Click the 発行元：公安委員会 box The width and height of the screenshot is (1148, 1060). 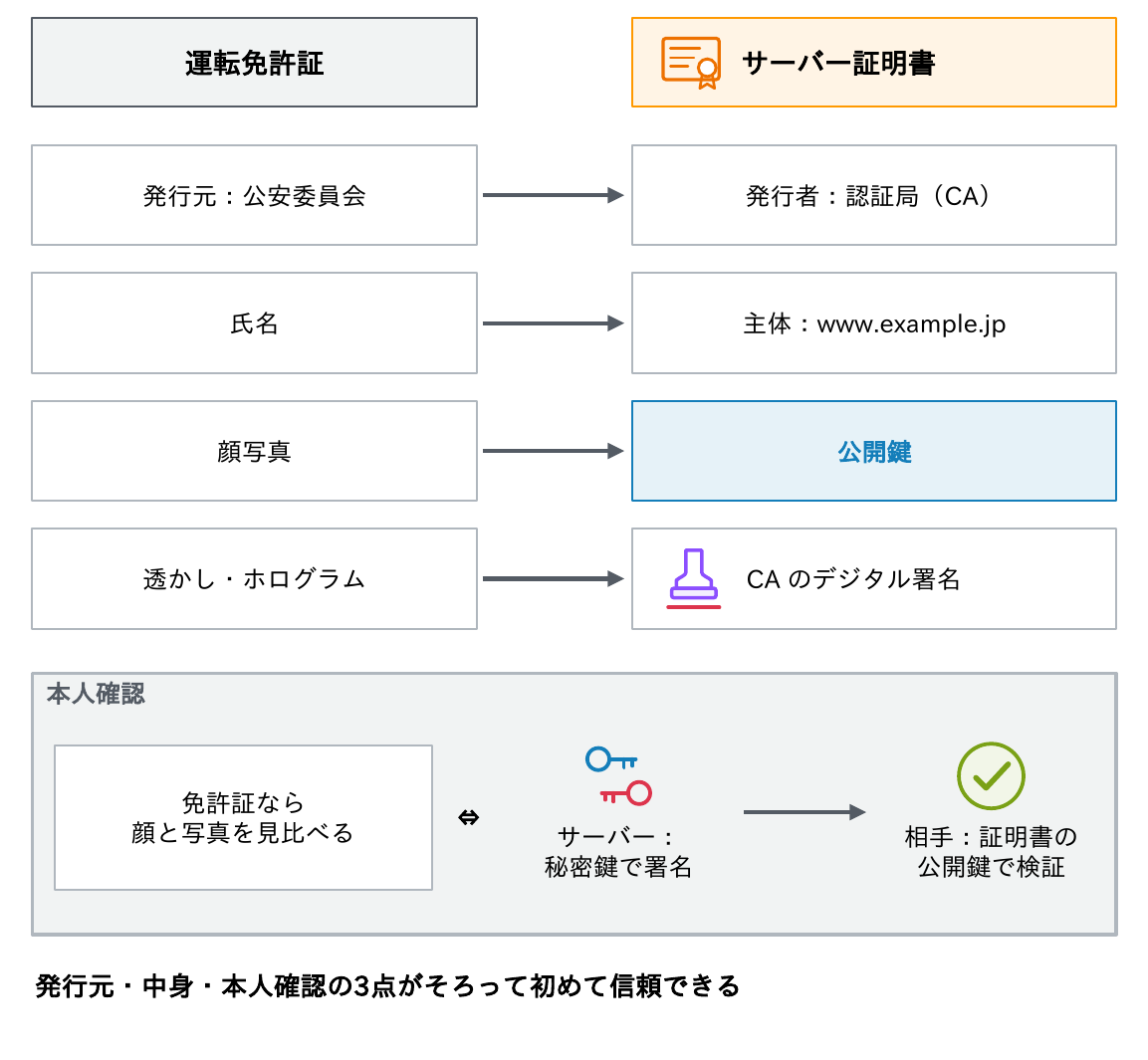click(254, 195)
